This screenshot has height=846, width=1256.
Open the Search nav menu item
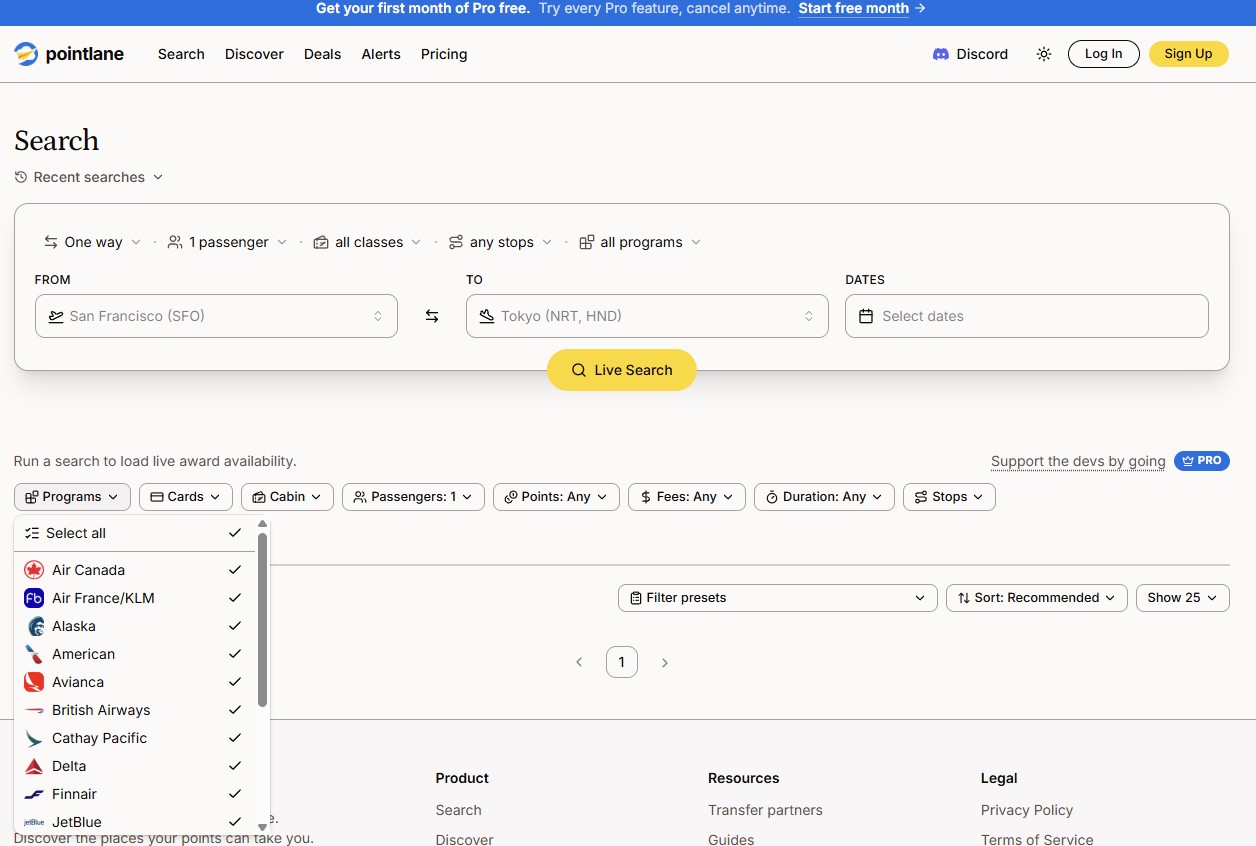click(181, 54)
